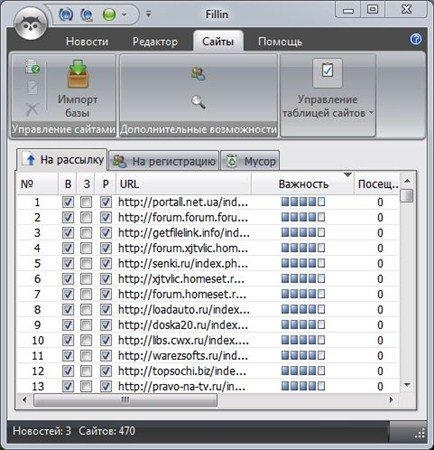Click the Import базы box icon
The width and height of the screenshot is (434, 450).
[78, 74]
